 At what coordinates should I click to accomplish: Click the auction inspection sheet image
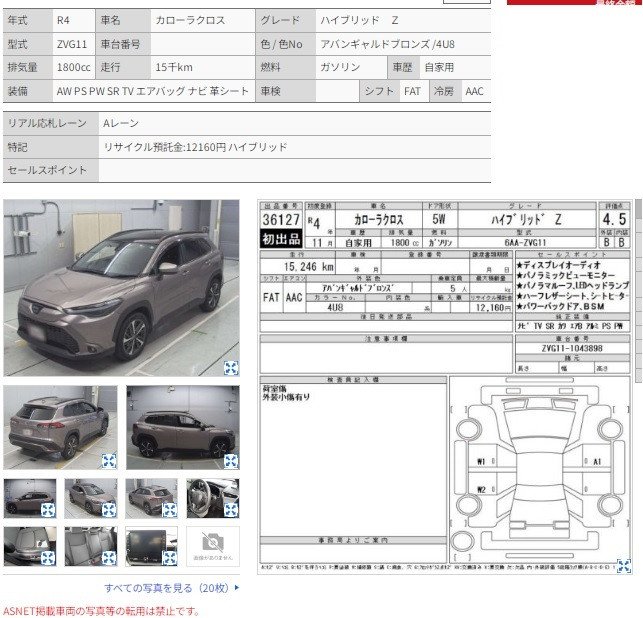coord(445,387)
